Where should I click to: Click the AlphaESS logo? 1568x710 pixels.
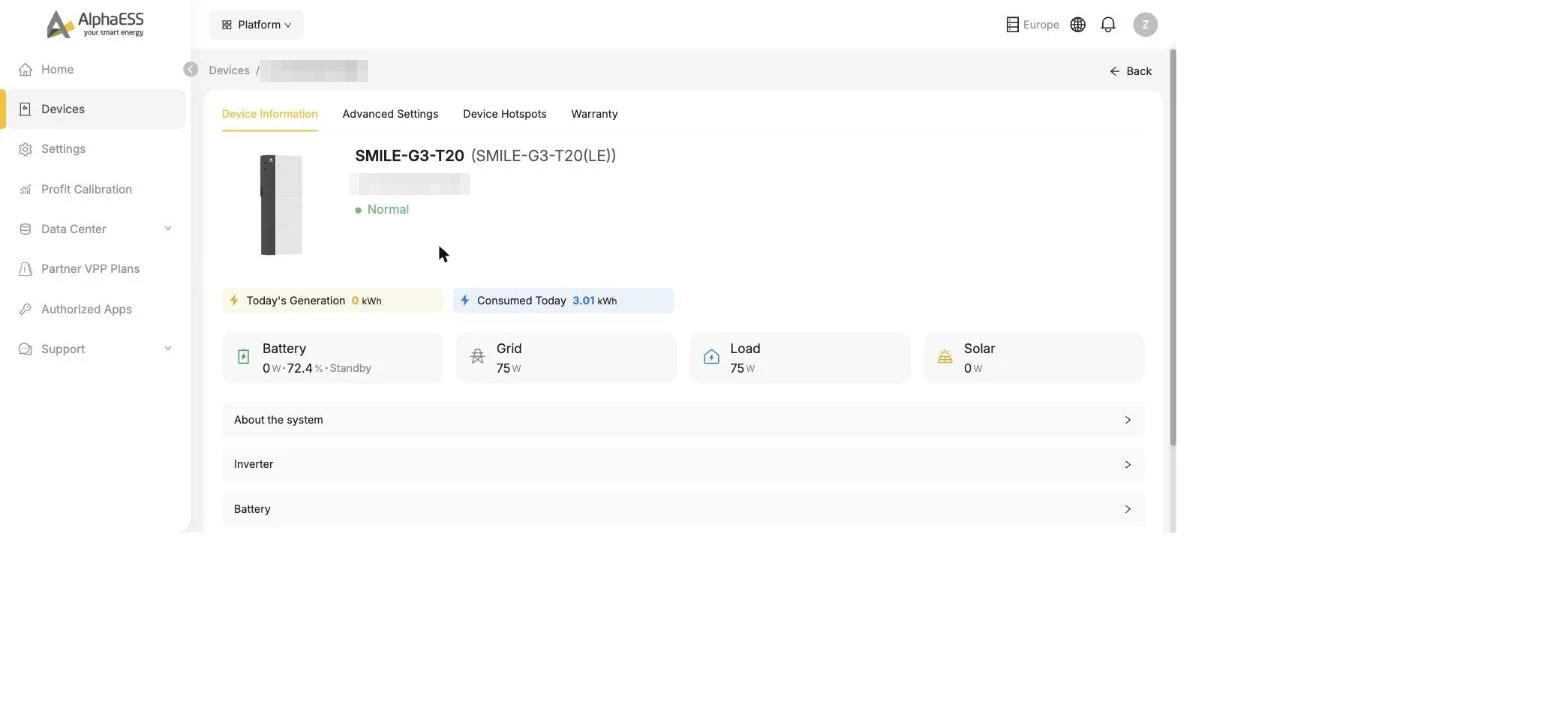click(95, 24)
